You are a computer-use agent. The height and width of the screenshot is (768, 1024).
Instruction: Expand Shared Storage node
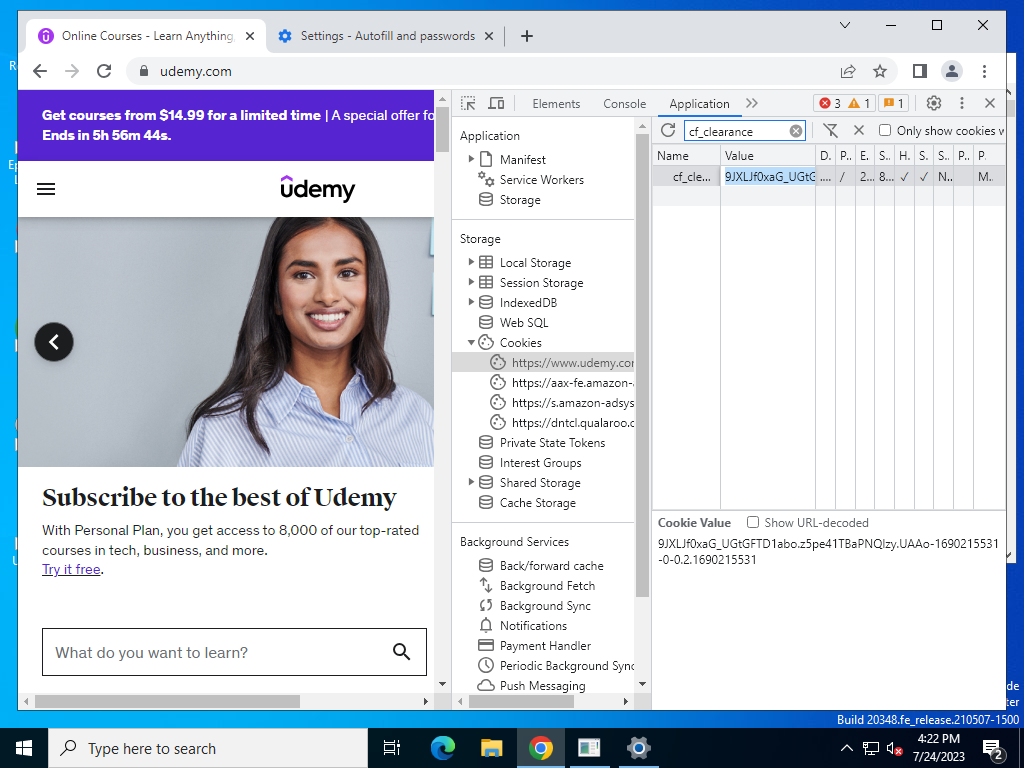(471, 482)
